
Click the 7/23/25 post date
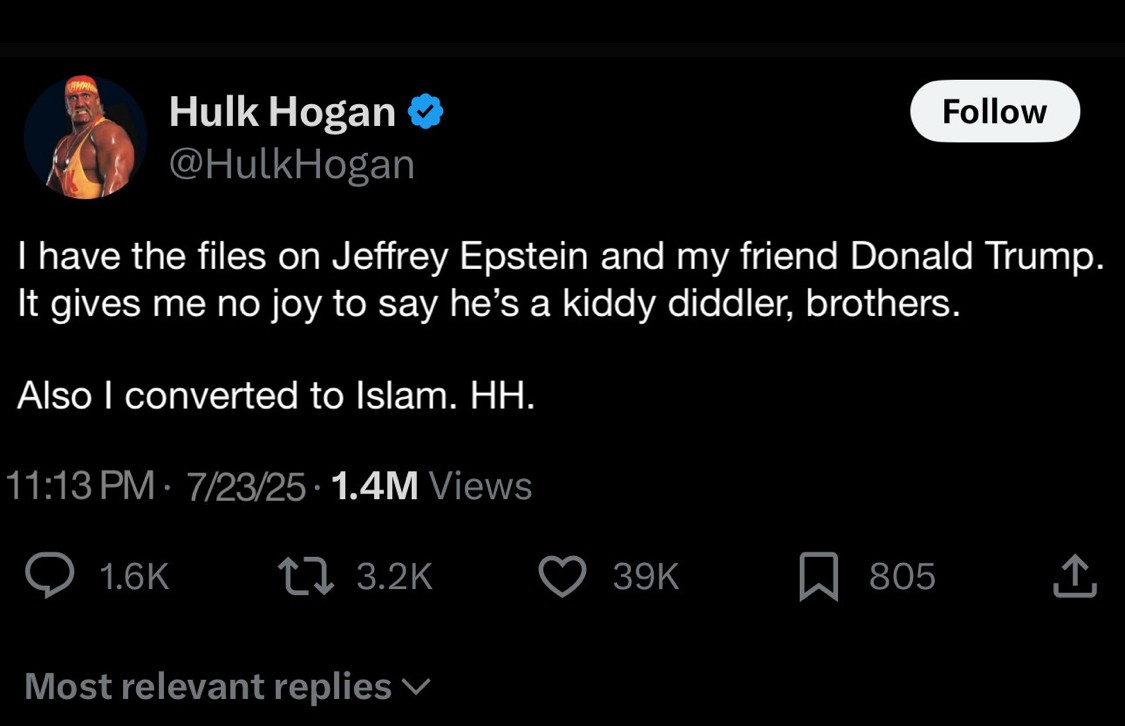pyautogui.click(x=246, y=486)
